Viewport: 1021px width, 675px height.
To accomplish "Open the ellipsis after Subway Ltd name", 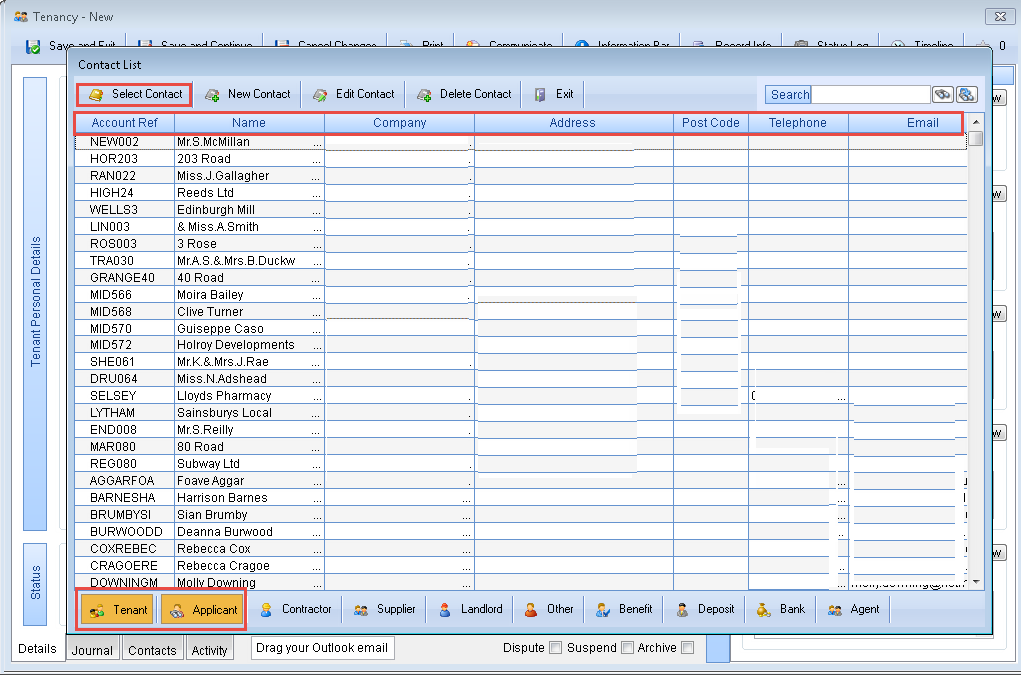I will point(317,464).
